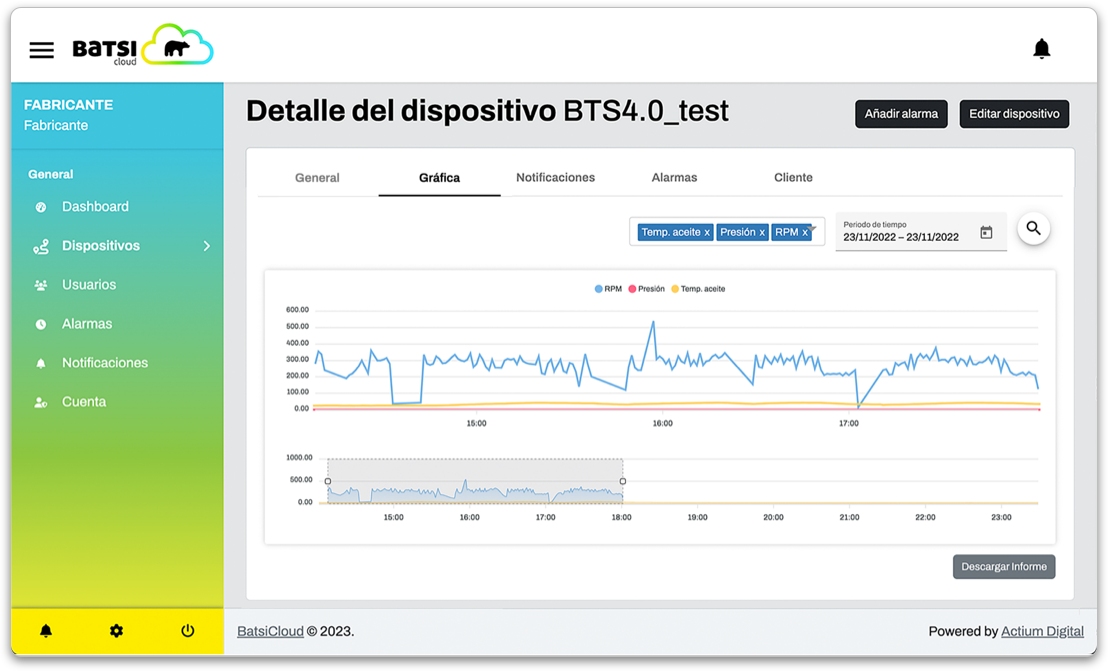Open the calendar date picker icon
Image resolution: width=1108 pixels, height=672 pixels.
coord(986,233)
